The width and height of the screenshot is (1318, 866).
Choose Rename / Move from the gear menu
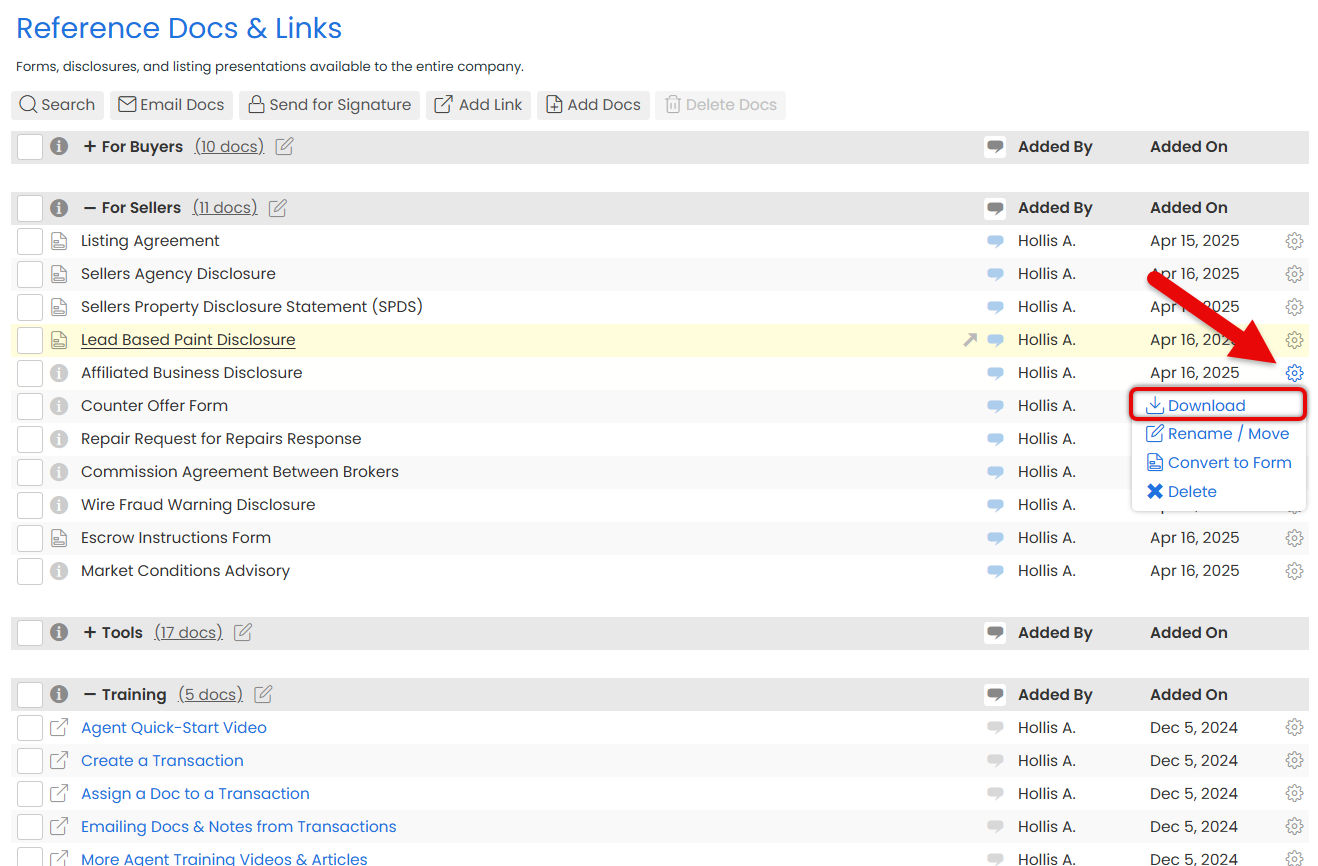click(1218, 434)
